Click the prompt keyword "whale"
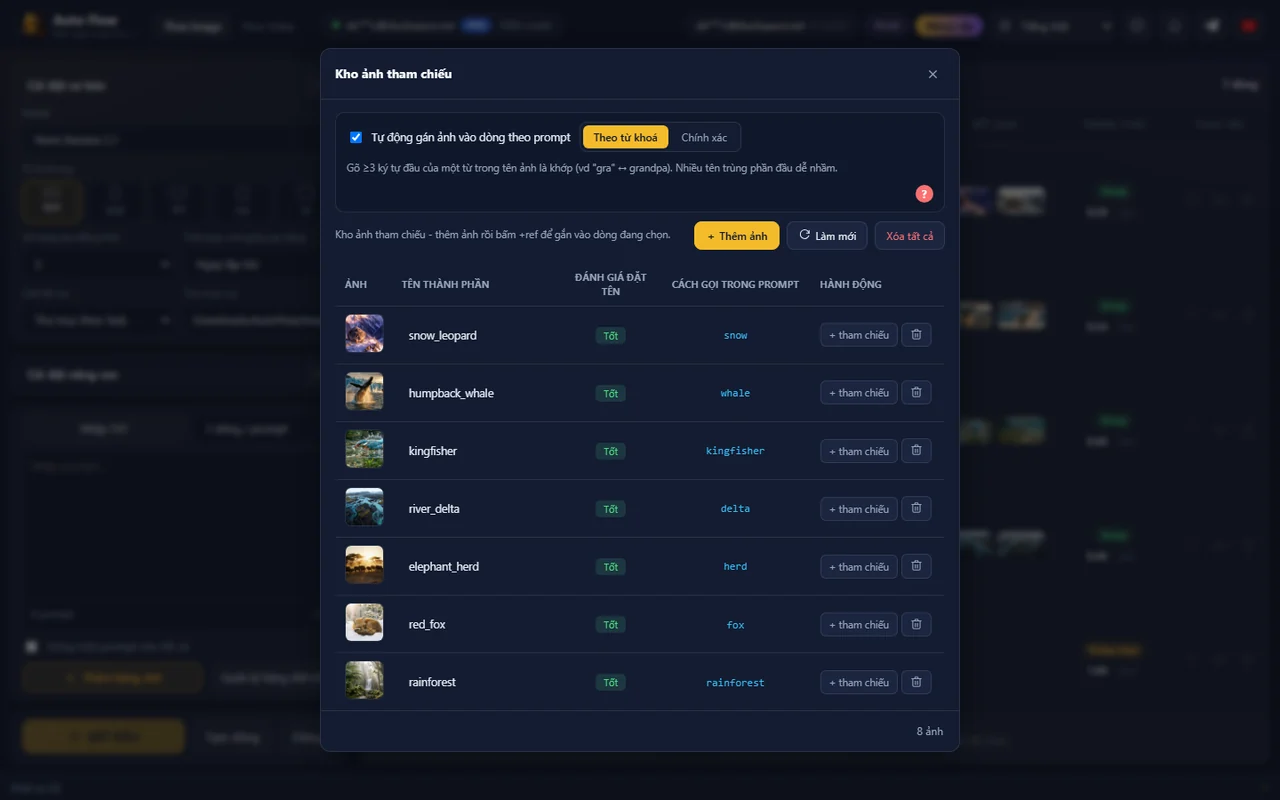 coord(735,393)
